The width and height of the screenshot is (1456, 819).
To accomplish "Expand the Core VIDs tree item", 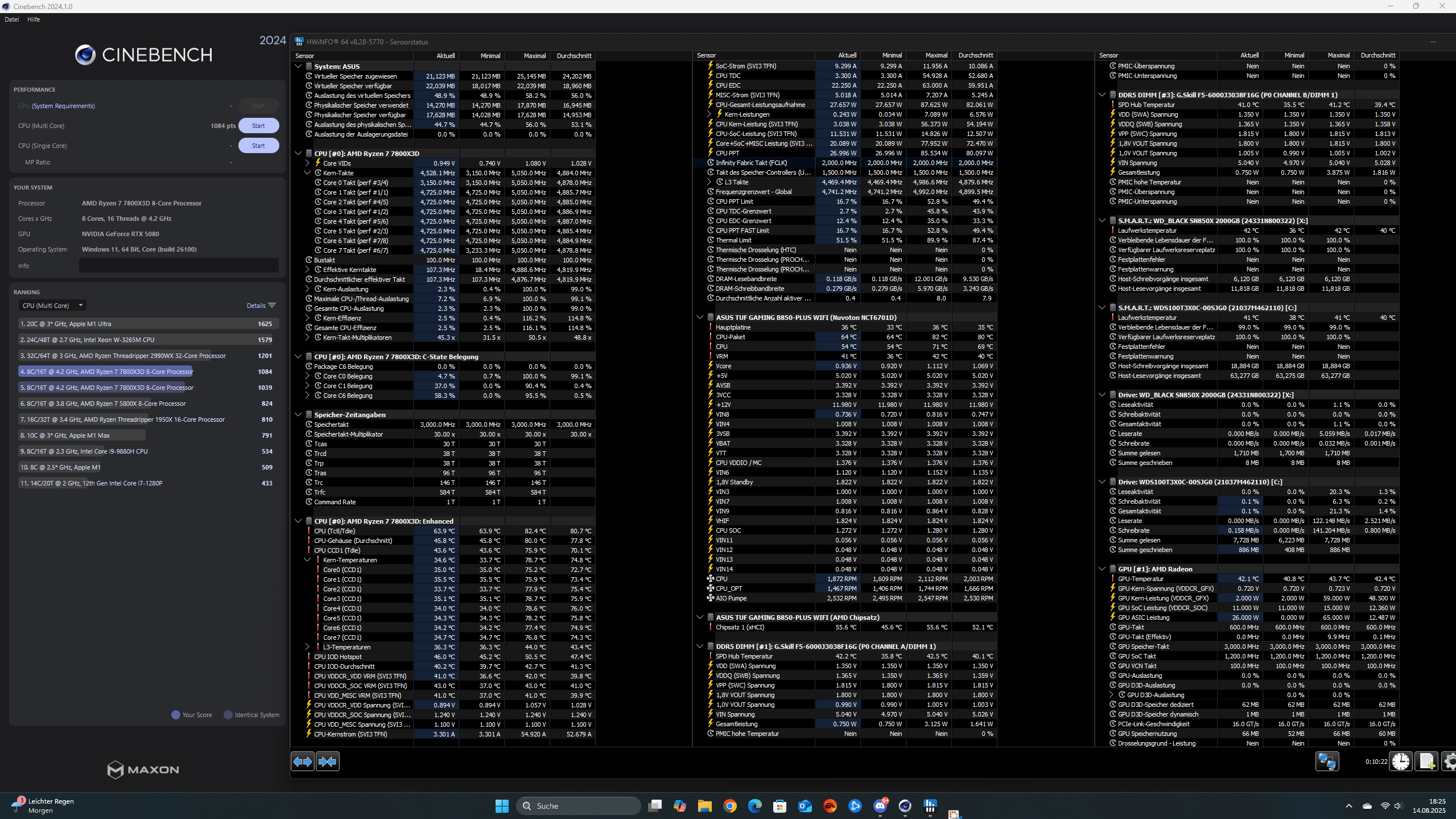I will (307, 163).
